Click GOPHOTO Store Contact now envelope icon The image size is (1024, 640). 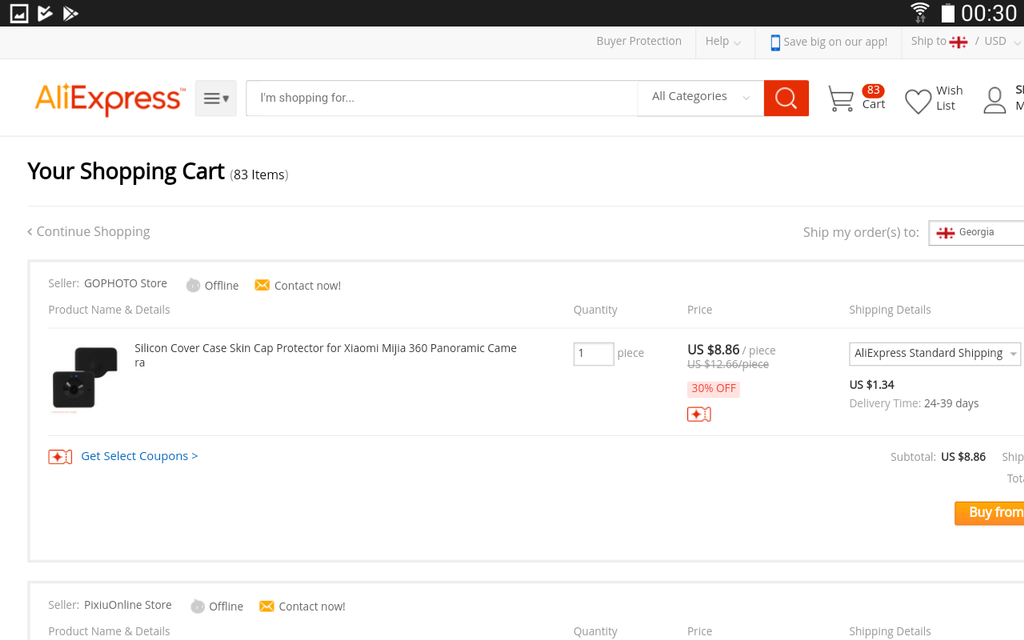pos(262,285)
